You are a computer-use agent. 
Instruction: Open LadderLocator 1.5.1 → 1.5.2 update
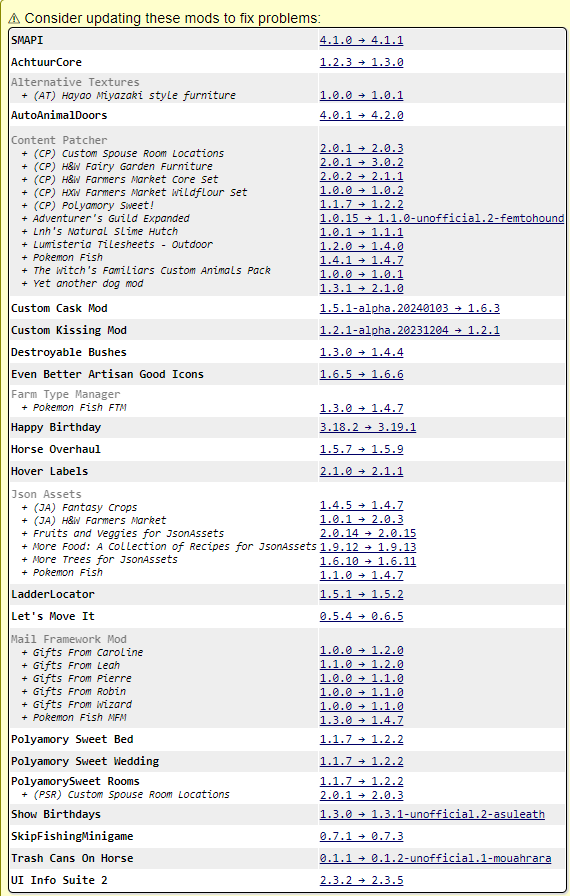click(x=361, y=594)
